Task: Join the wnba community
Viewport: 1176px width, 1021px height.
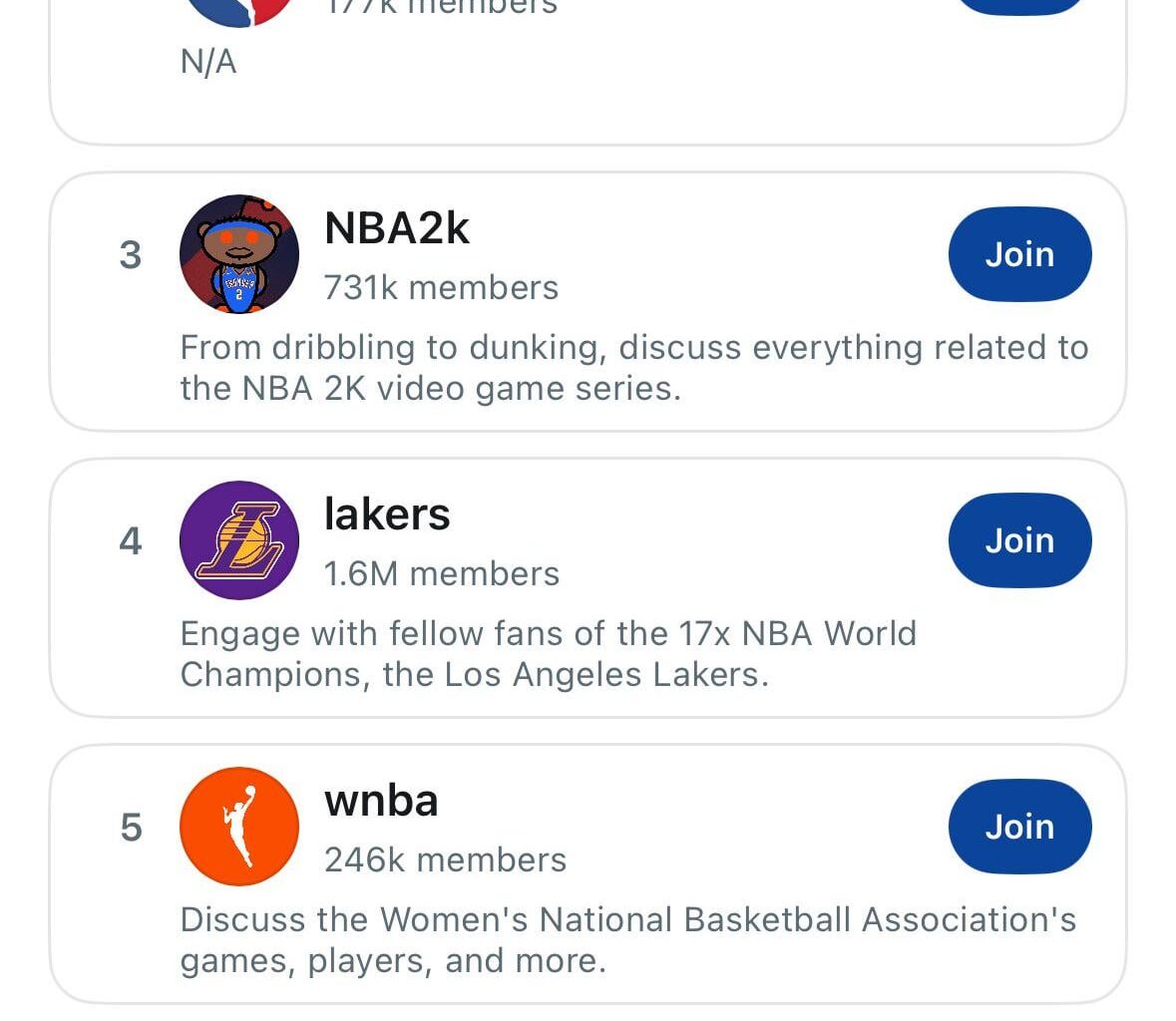Action: coord(1018,826)
